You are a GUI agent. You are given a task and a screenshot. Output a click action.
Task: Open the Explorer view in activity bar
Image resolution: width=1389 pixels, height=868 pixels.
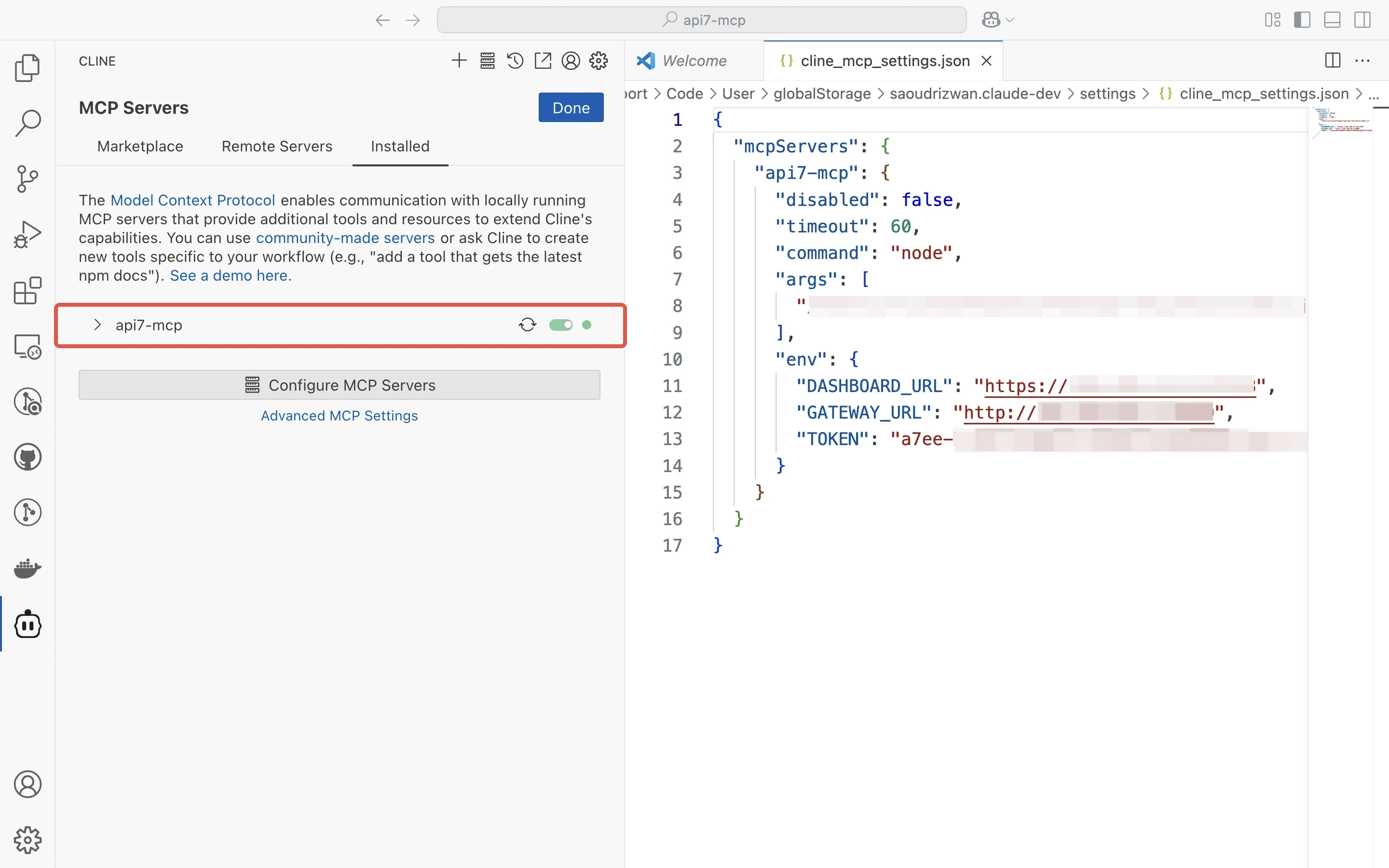27,68
